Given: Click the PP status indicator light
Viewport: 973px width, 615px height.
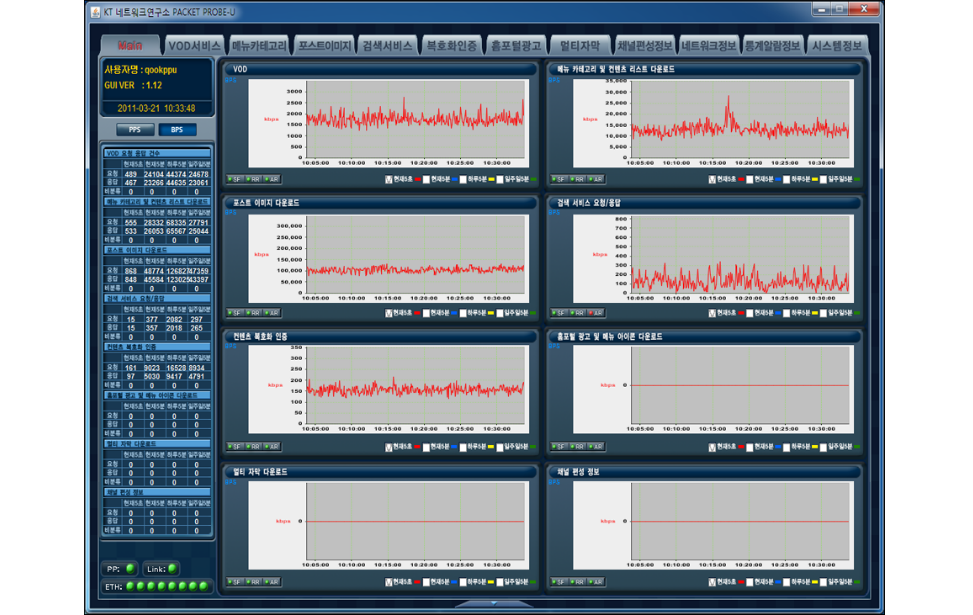Looking at the screenshot, I should click(x=130, y=569).
